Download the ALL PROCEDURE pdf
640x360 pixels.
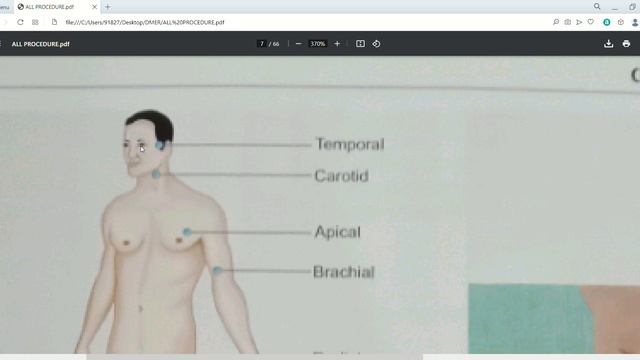click(x=609, y=44)
